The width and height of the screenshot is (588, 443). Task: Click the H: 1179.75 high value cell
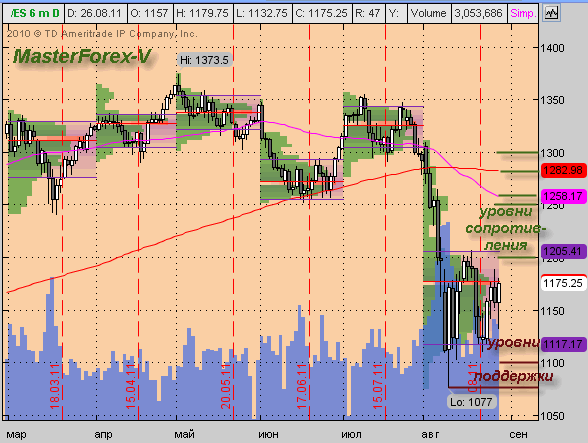click(202, 14)
